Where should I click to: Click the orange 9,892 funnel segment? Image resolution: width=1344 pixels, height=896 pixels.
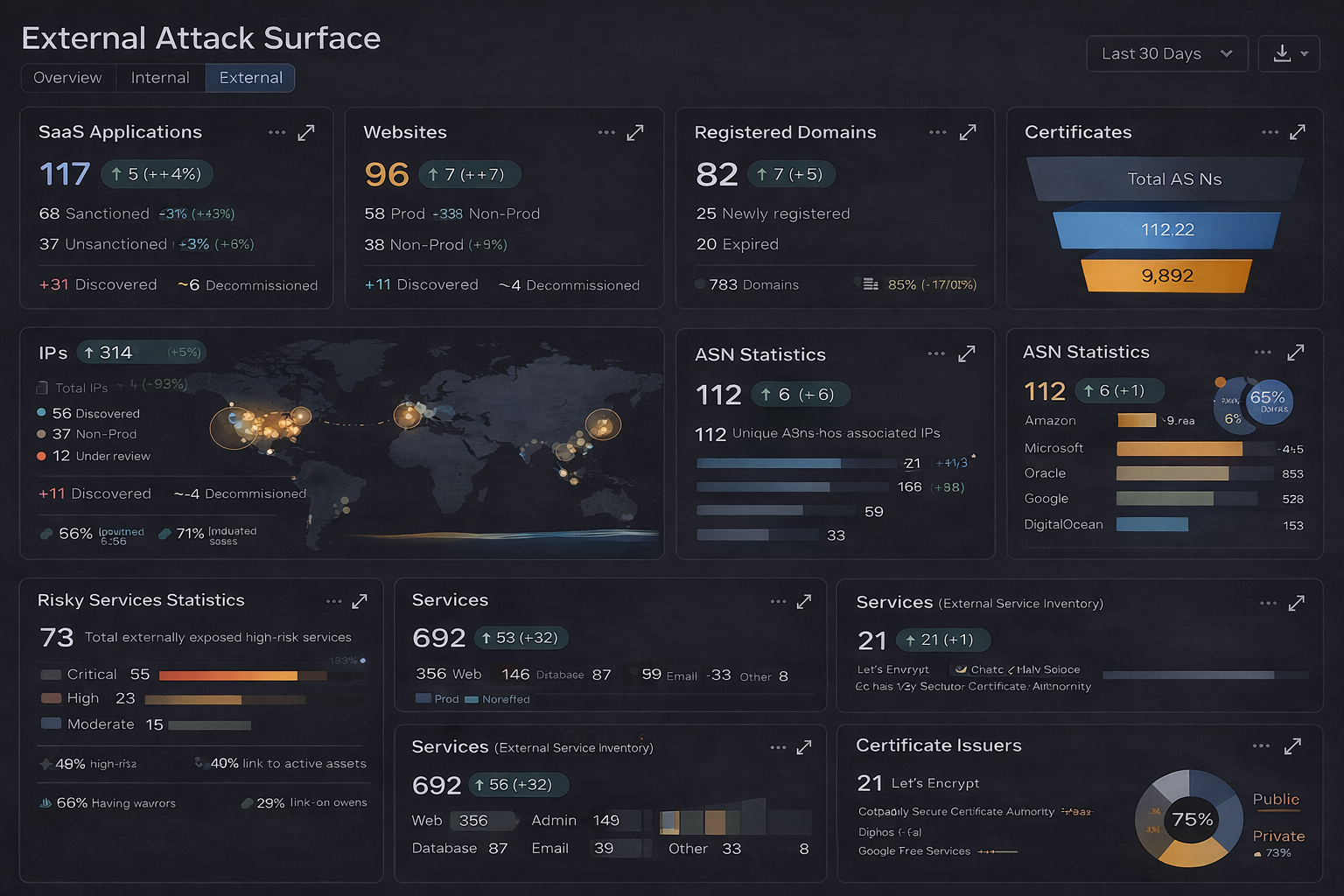1167,276
